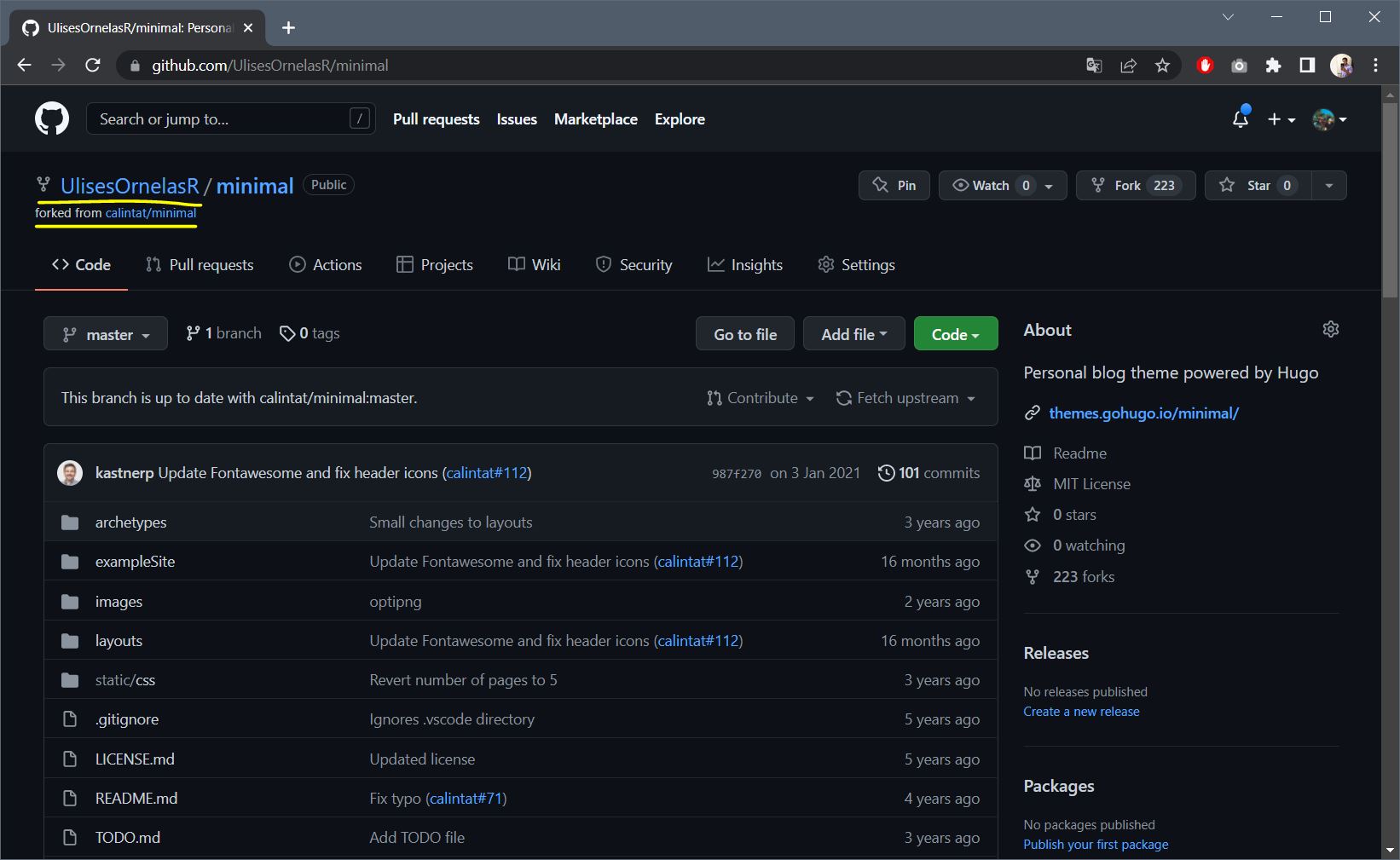Expand the Watch options dropdown arrow

1049,186
